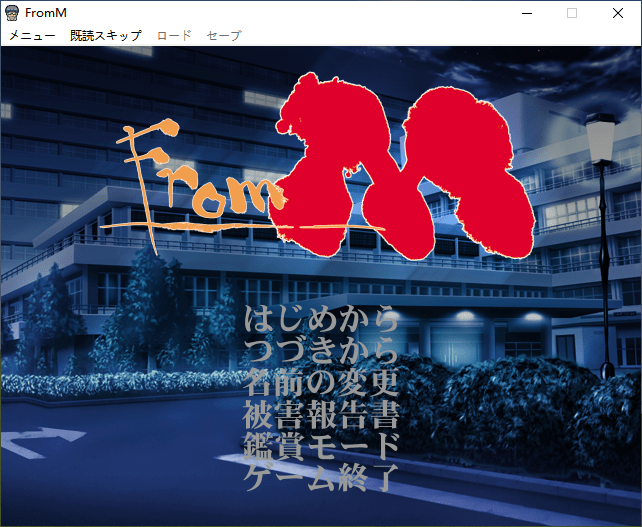Select 名前の変更 to change name
642x527 pixels.
tap(321, 383)
